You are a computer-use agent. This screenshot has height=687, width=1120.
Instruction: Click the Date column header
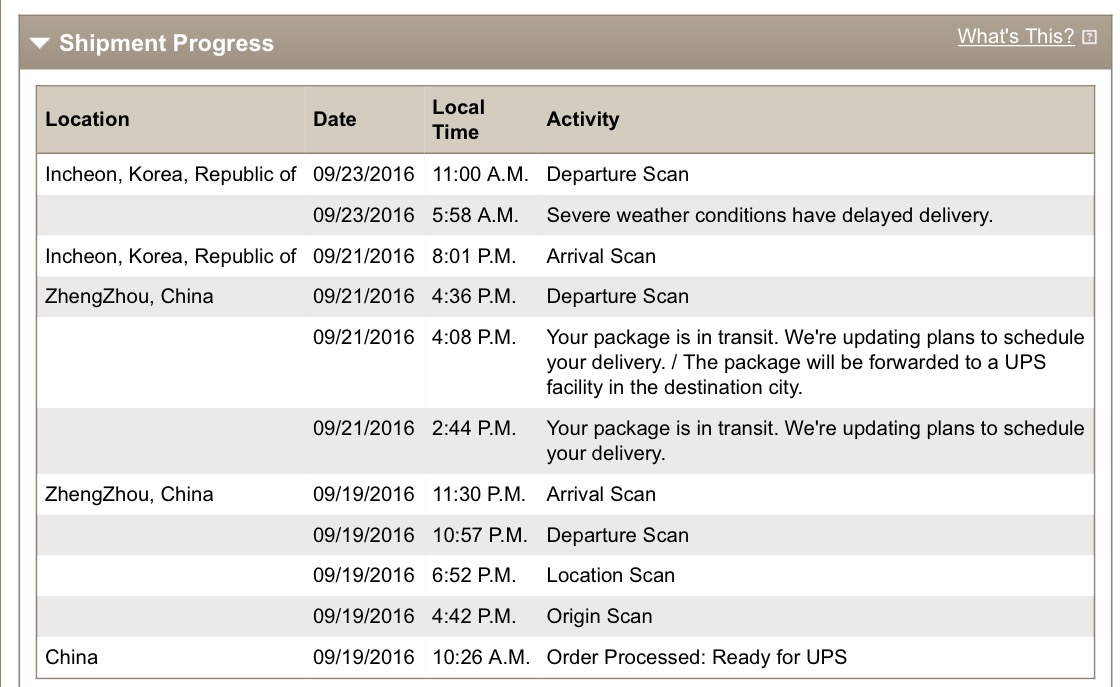point(334,119)
